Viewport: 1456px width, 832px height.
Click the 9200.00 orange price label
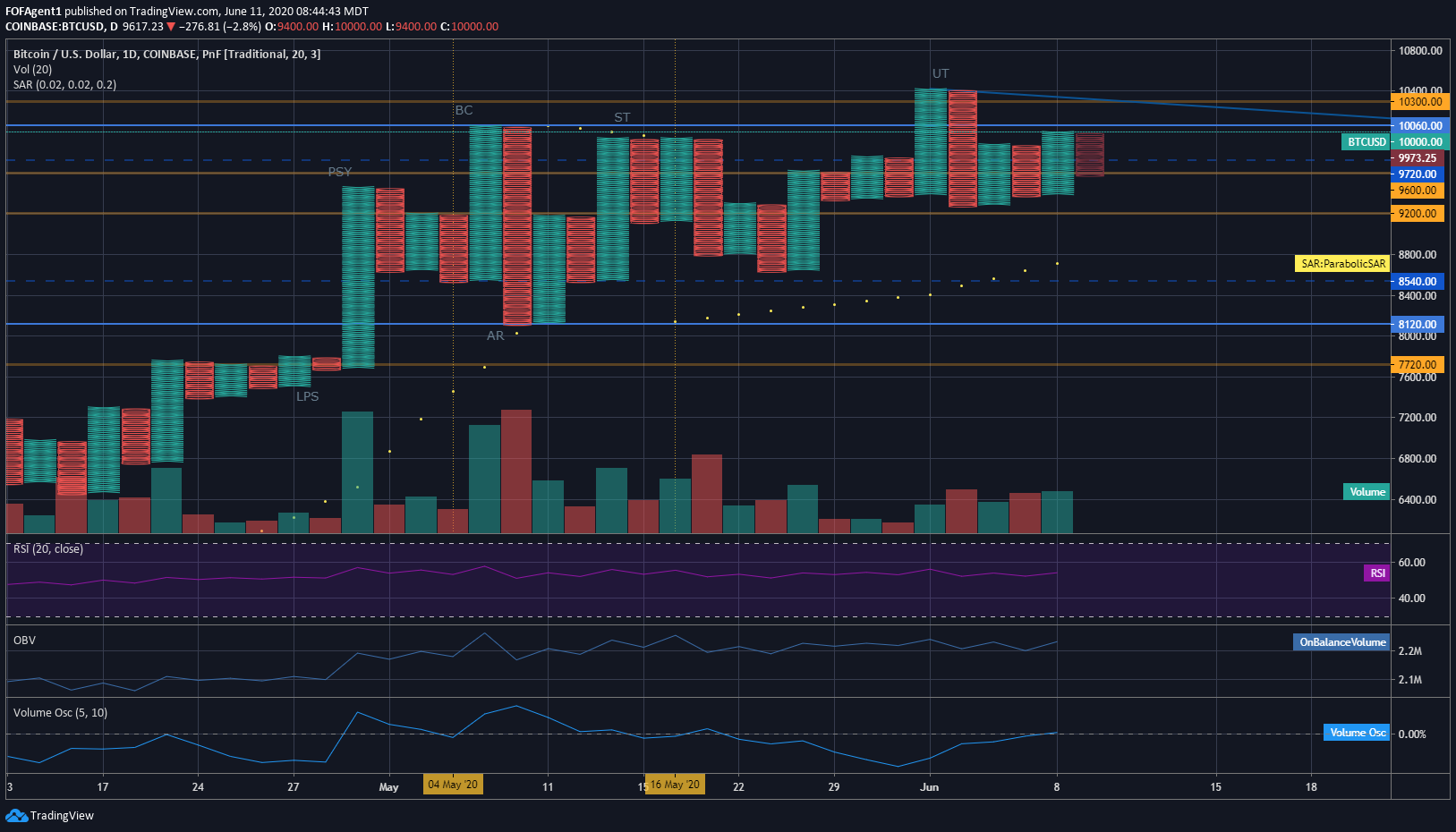pos(1418,214)
